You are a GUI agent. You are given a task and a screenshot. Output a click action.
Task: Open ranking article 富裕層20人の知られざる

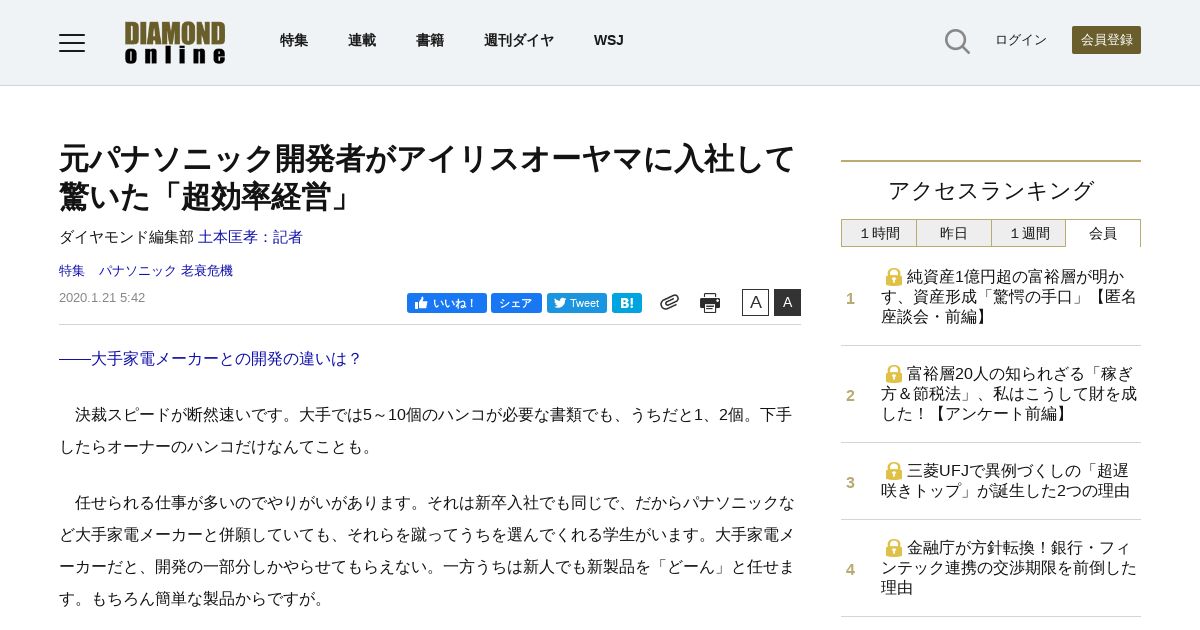pyautogui.click(x=1009, y=394)
